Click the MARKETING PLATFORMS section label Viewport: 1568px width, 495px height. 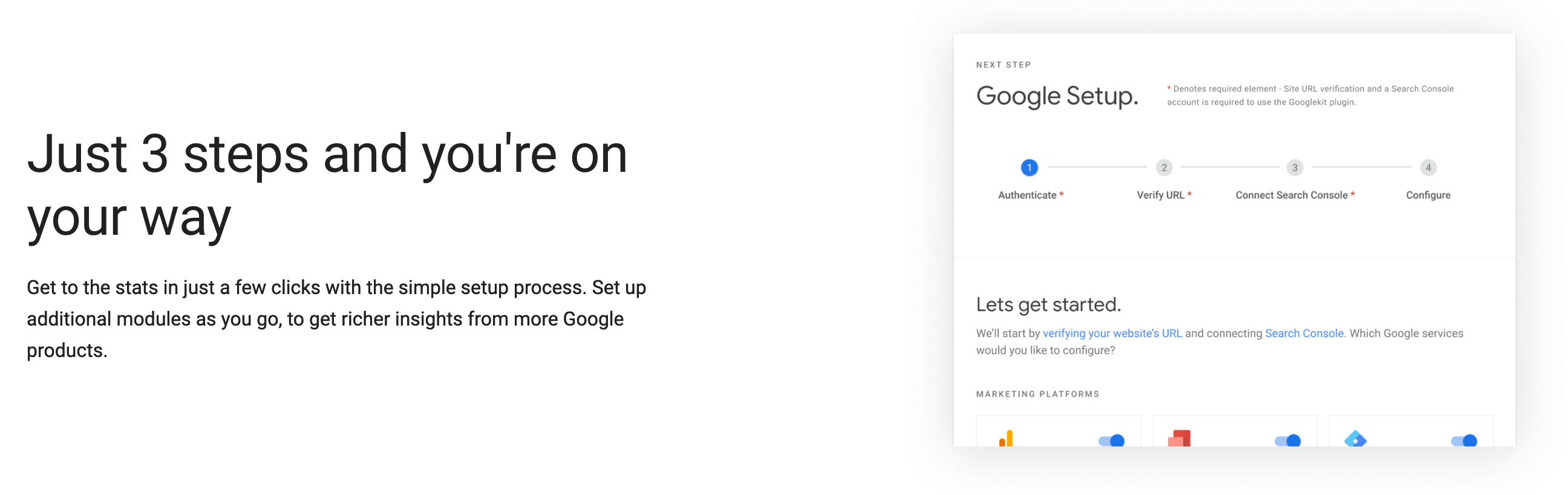click(1037, 394)
